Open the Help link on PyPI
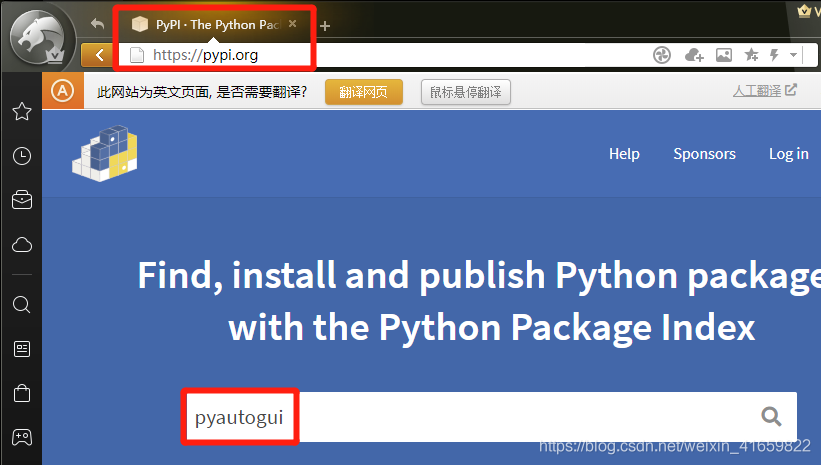Image resolution: width=821 pixels, height=465 pixels. coord(624,154)
